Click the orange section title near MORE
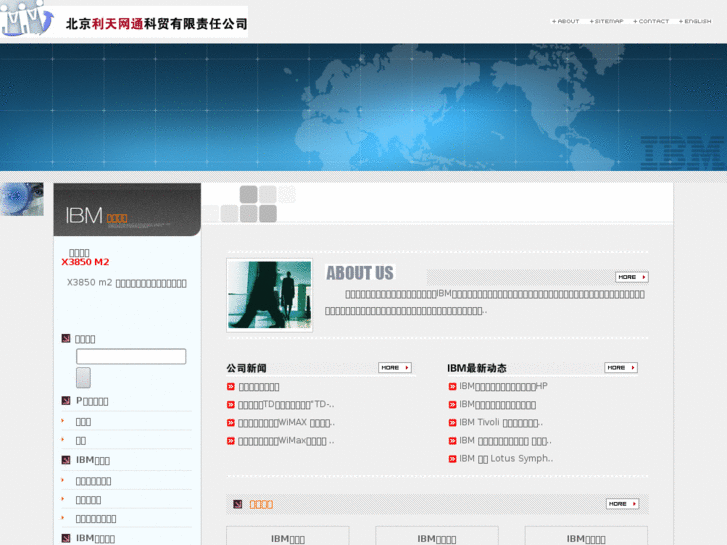The width and height of the screenshot is (727, 545). coord(261,504)
